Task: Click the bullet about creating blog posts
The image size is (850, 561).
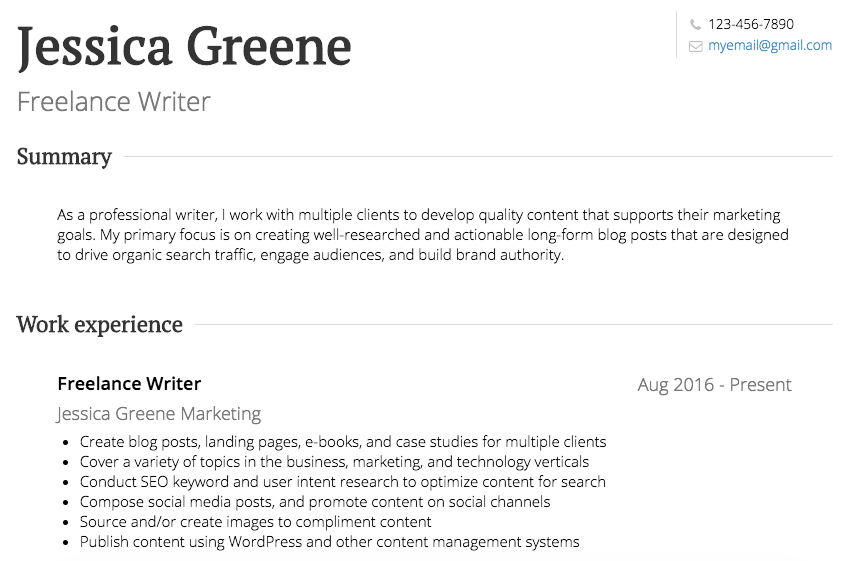Action: coord(343,442)
